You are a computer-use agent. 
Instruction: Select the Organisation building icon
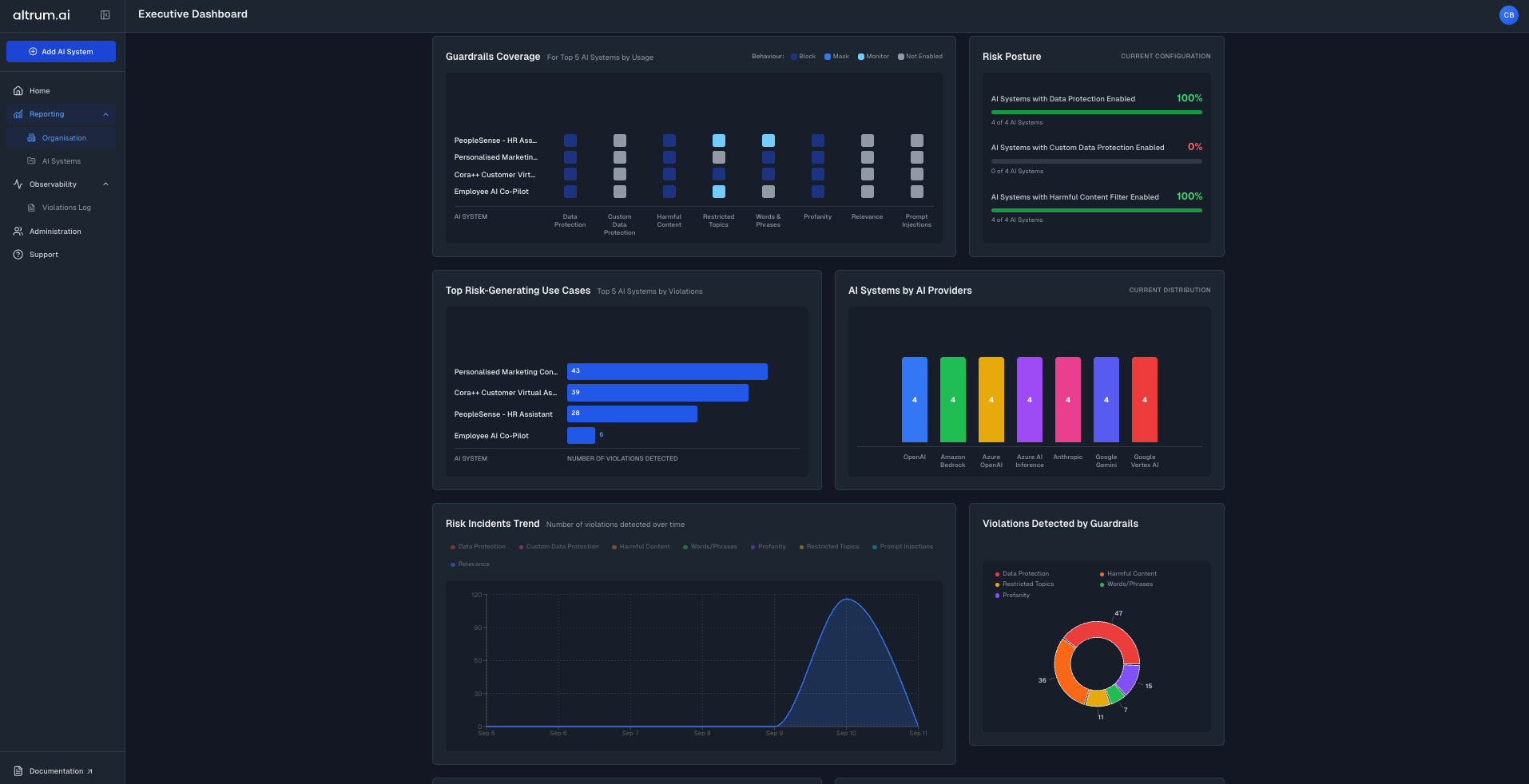pos(32,138)
